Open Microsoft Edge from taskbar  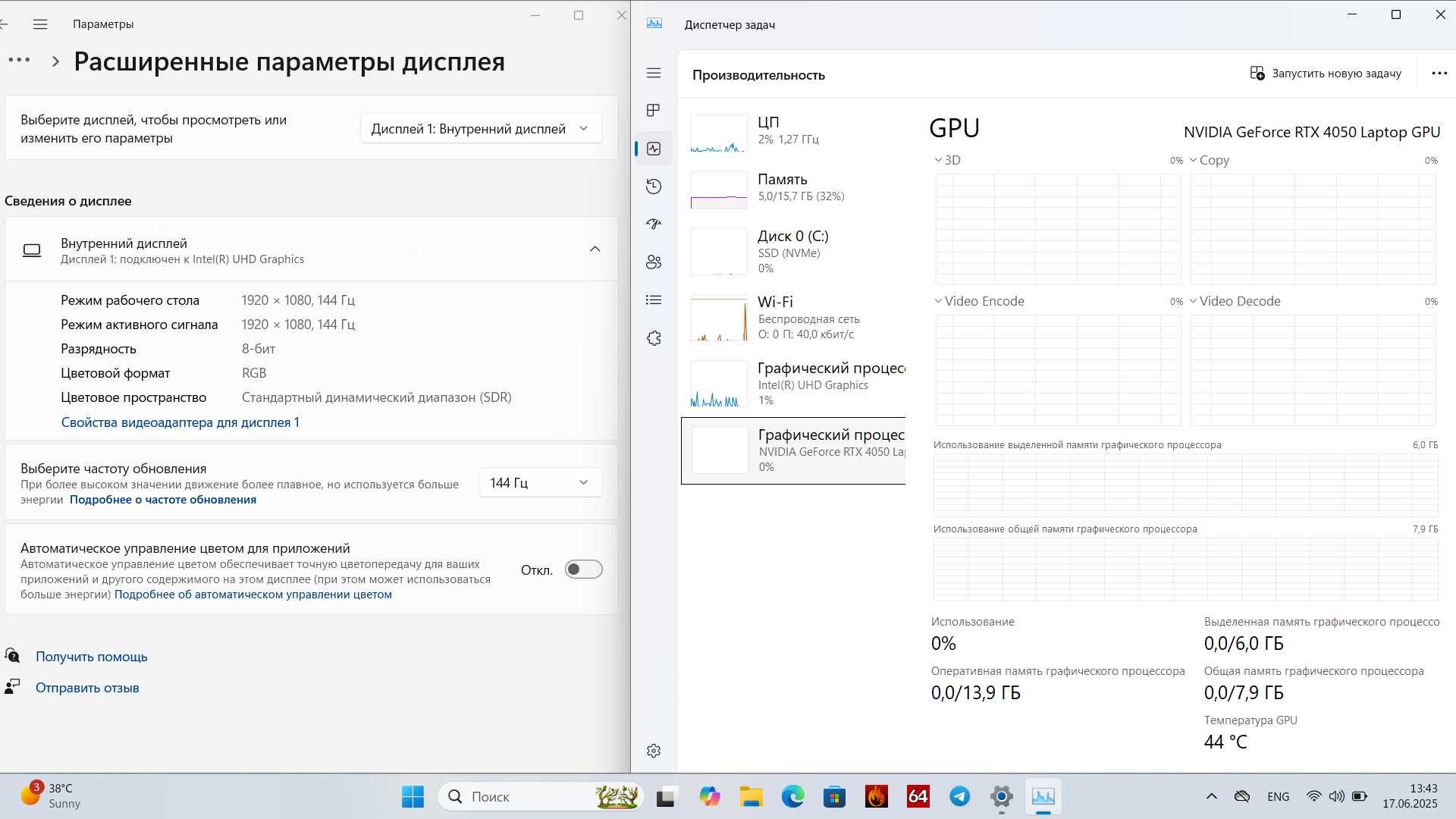(x=792, y=796)
